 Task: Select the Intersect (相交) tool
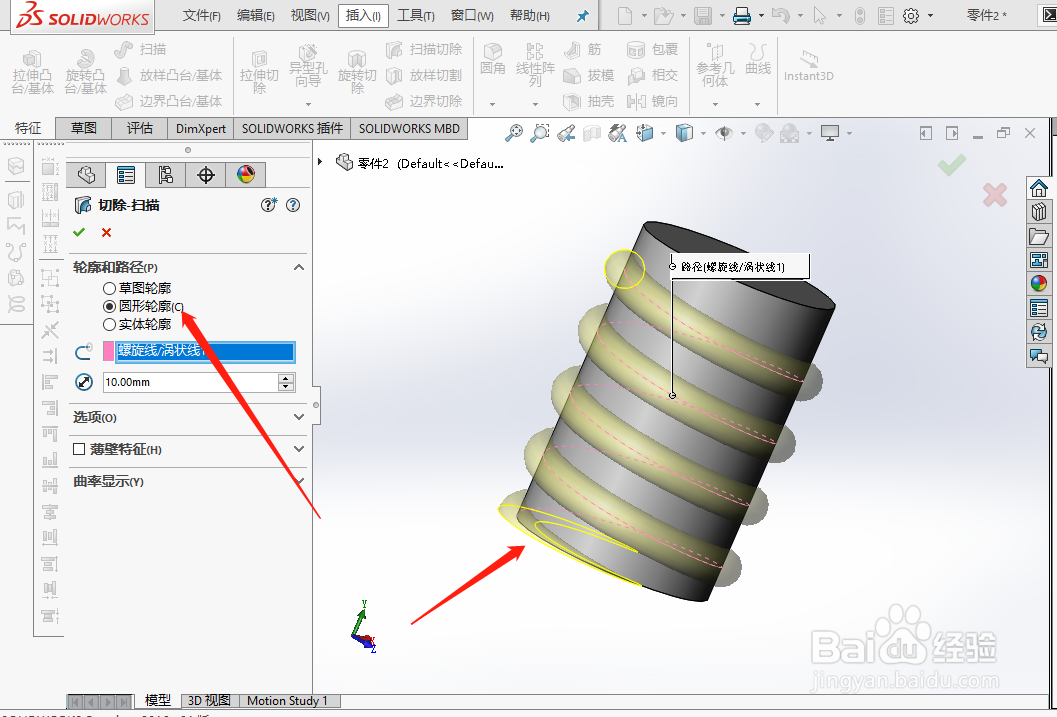pos(653,75)
